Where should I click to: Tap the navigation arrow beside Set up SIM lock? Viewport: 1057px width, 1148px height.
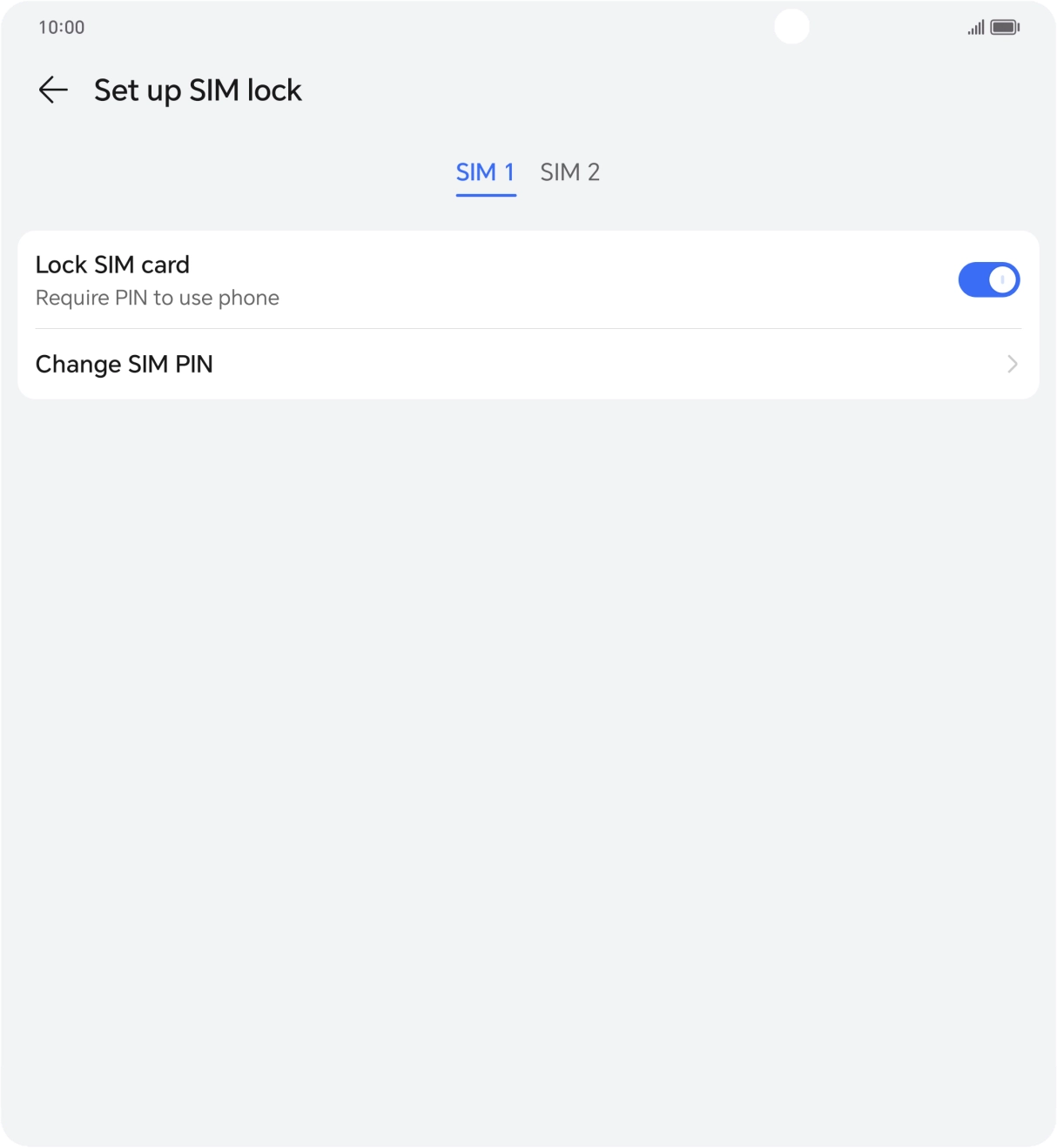coord(52,90)
